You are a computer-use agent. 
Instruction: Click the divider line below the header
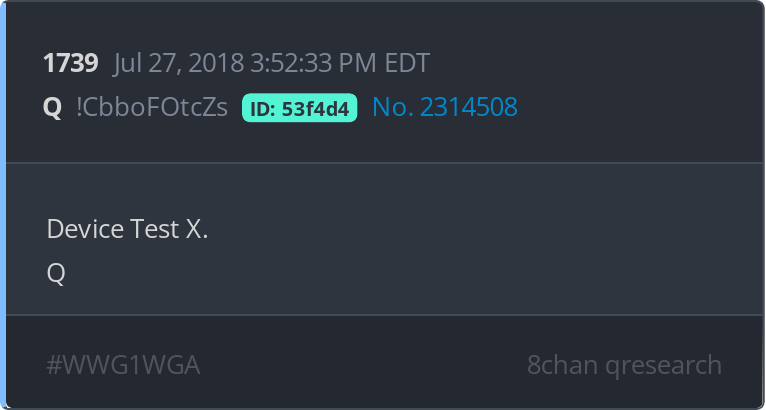click(x=384, y=162)
